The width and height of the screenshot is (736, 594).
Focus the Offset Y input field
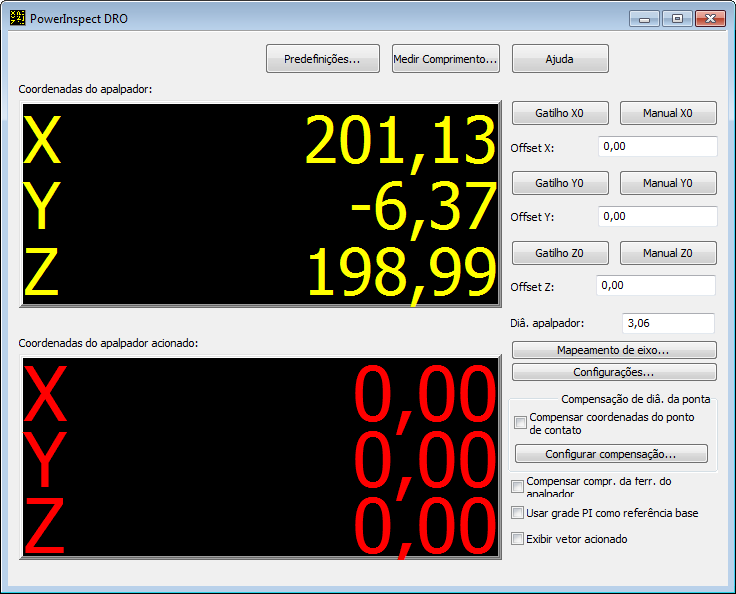tap(658, 216)
